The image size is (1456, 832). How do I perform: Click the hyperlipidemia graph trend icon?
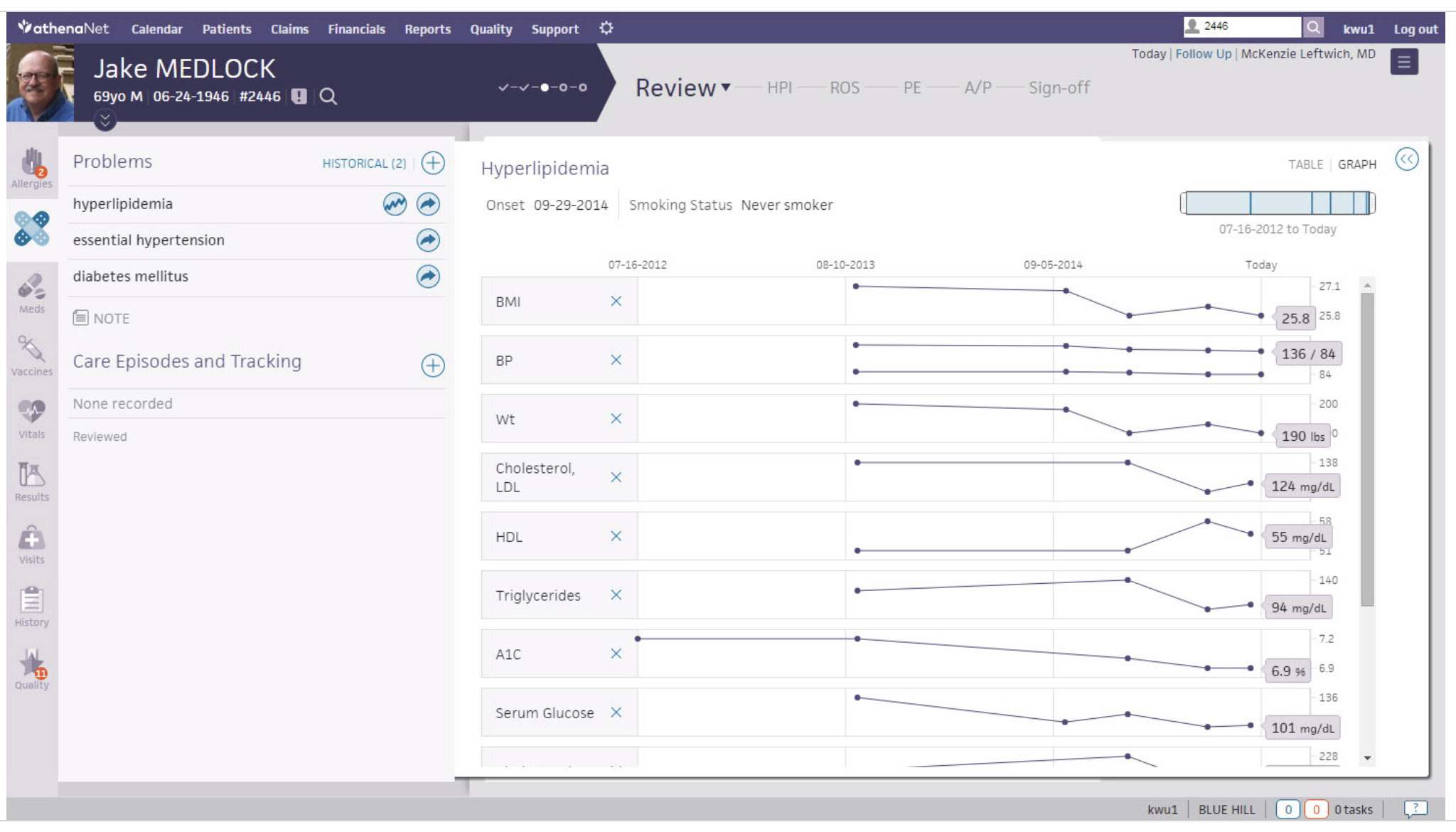395,204
